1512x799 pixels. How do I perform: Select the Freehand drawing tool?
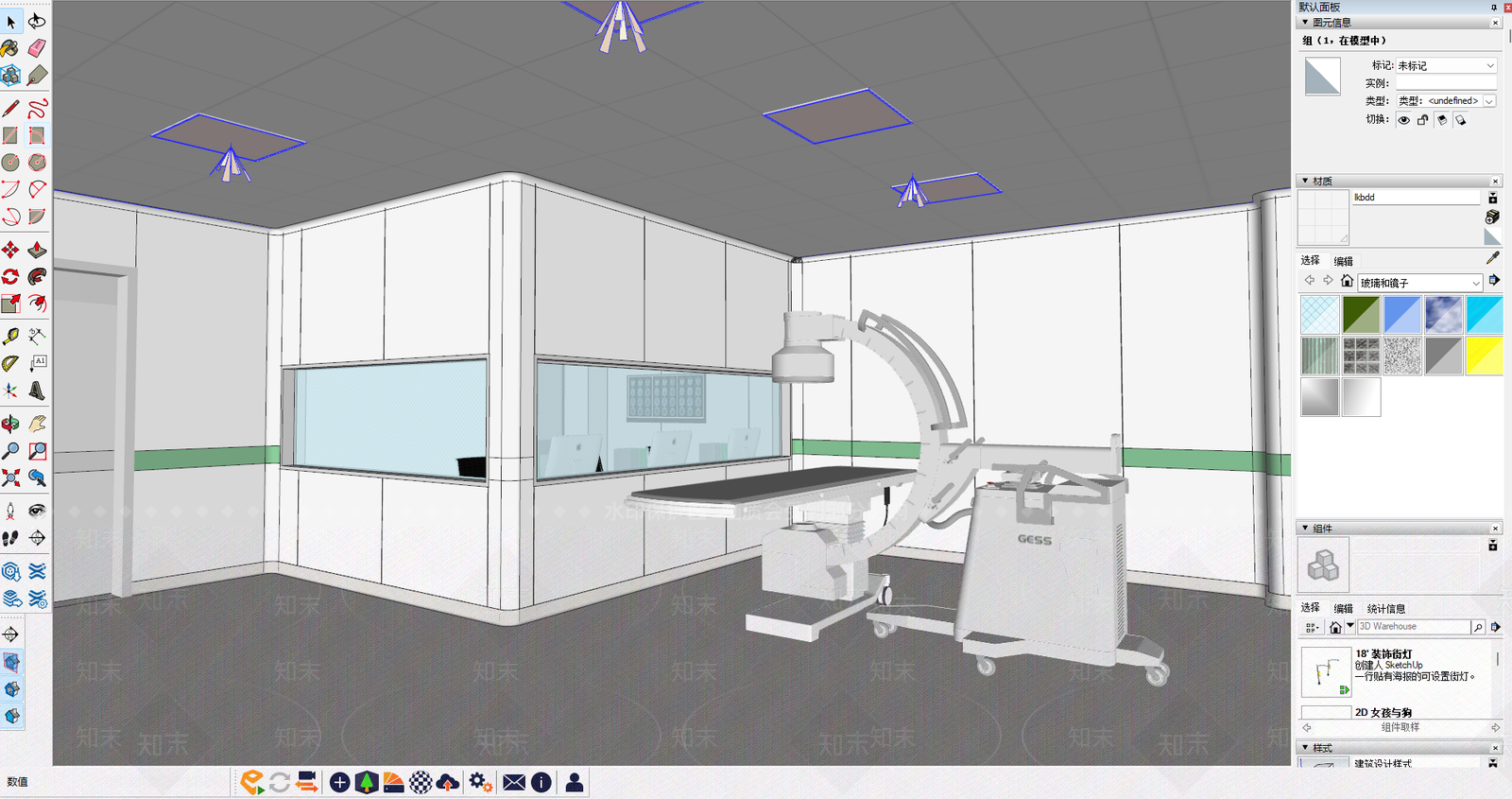(x=37, y=109)
